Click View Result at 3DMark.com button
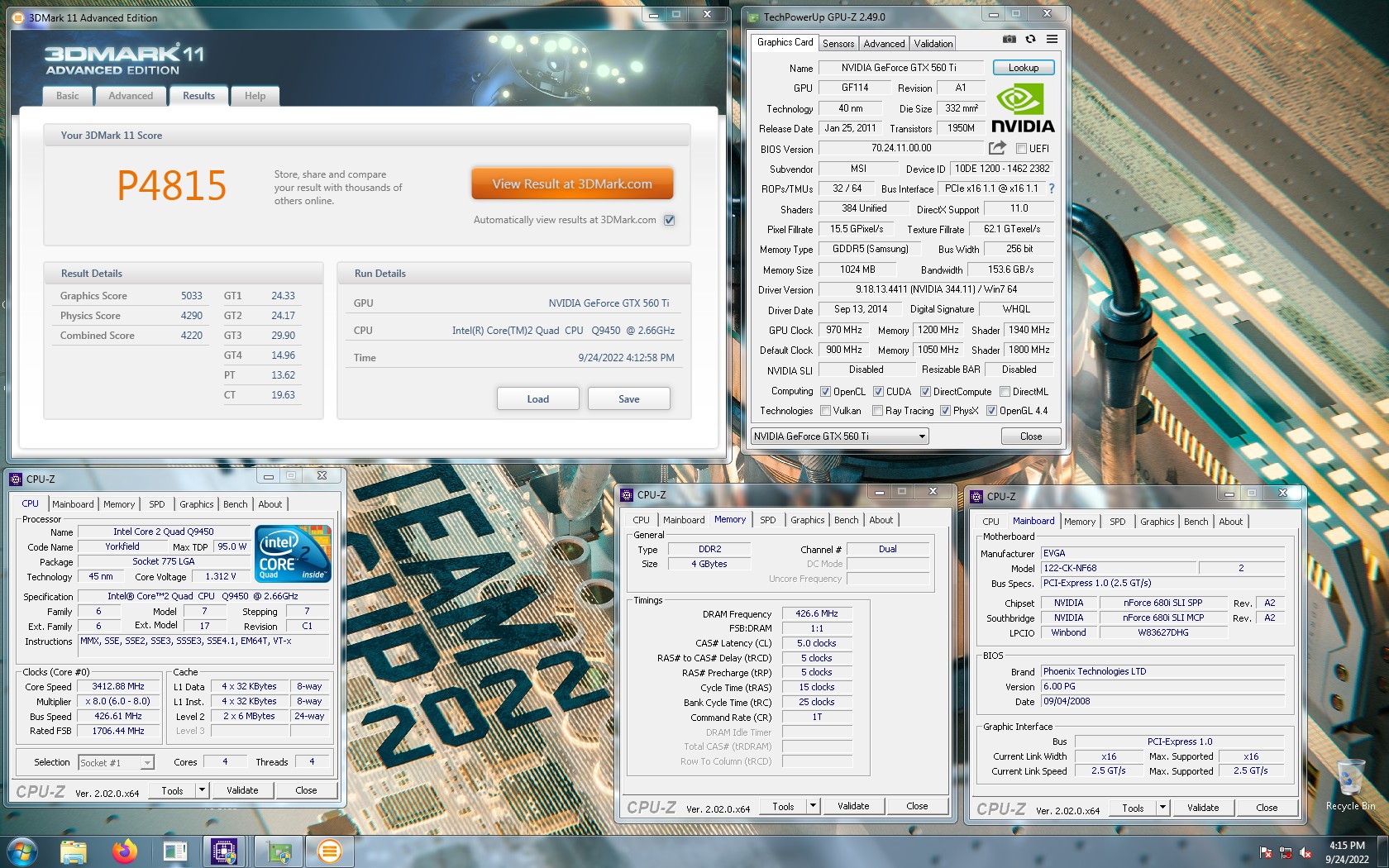1389x868 pixels. (572, 184)
